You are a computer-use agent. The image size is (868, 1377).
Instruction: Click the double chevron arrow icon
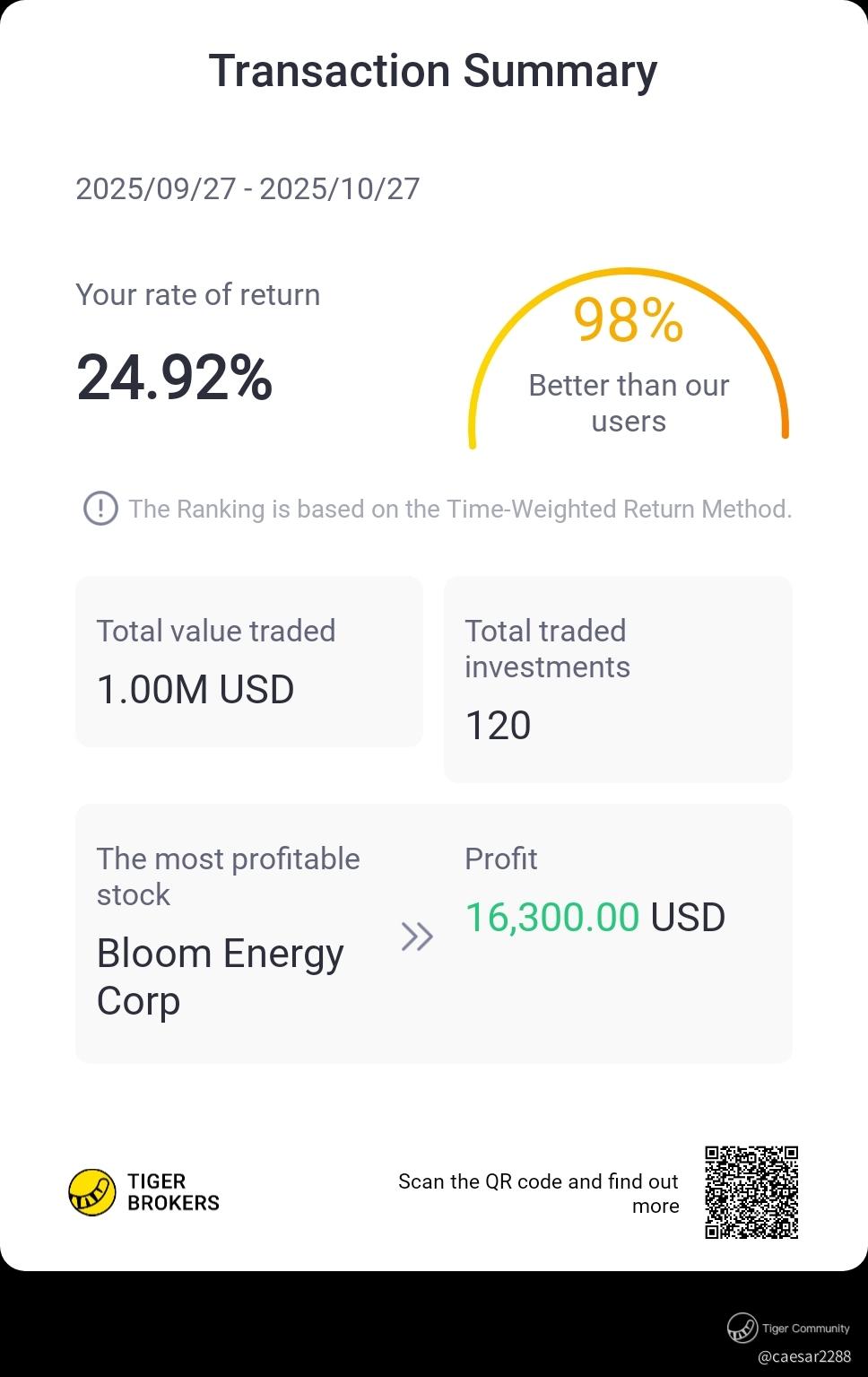coord(417,936)
